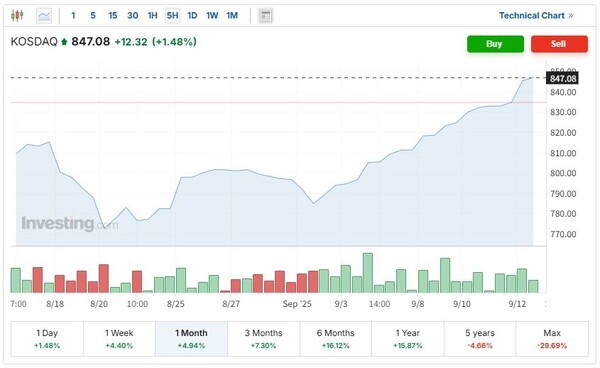Set interval to 1 minute
The height and width of the screenshot is (368, 600).
tap(73, 16)
